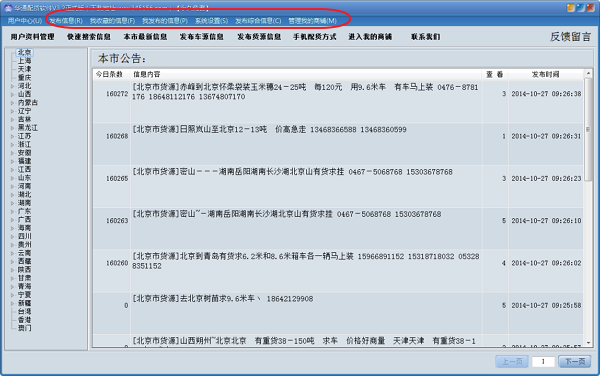600x376 pixels.
Task: Open the 我发布的信息(P) menu
Action: pos(165,21)
